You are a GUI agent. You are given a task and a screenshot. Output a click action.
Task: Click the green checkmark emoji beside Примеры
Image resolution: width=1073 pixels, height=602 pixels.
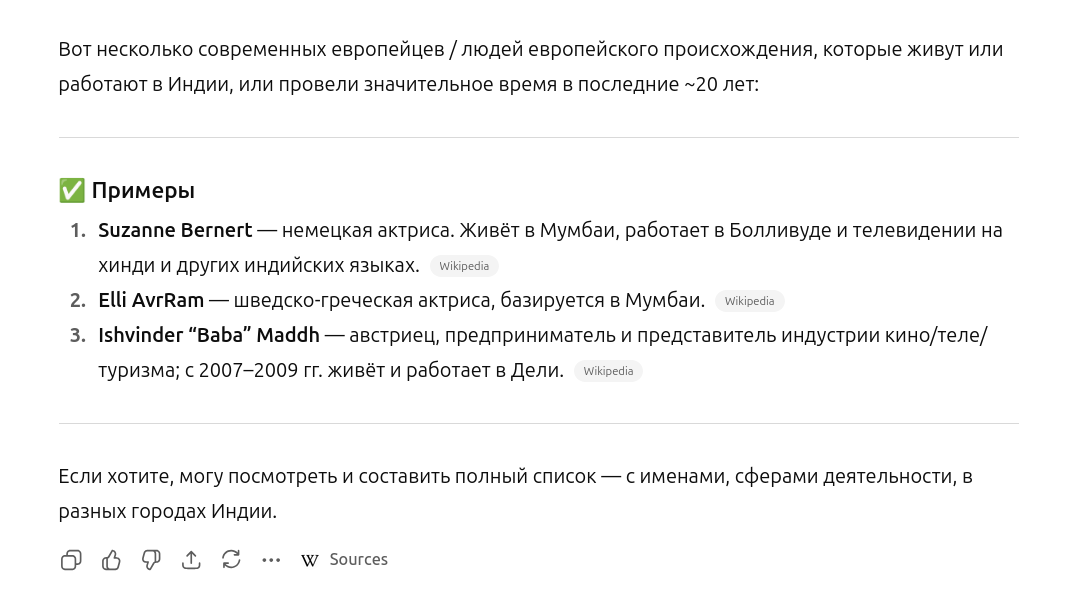[72, 190]
